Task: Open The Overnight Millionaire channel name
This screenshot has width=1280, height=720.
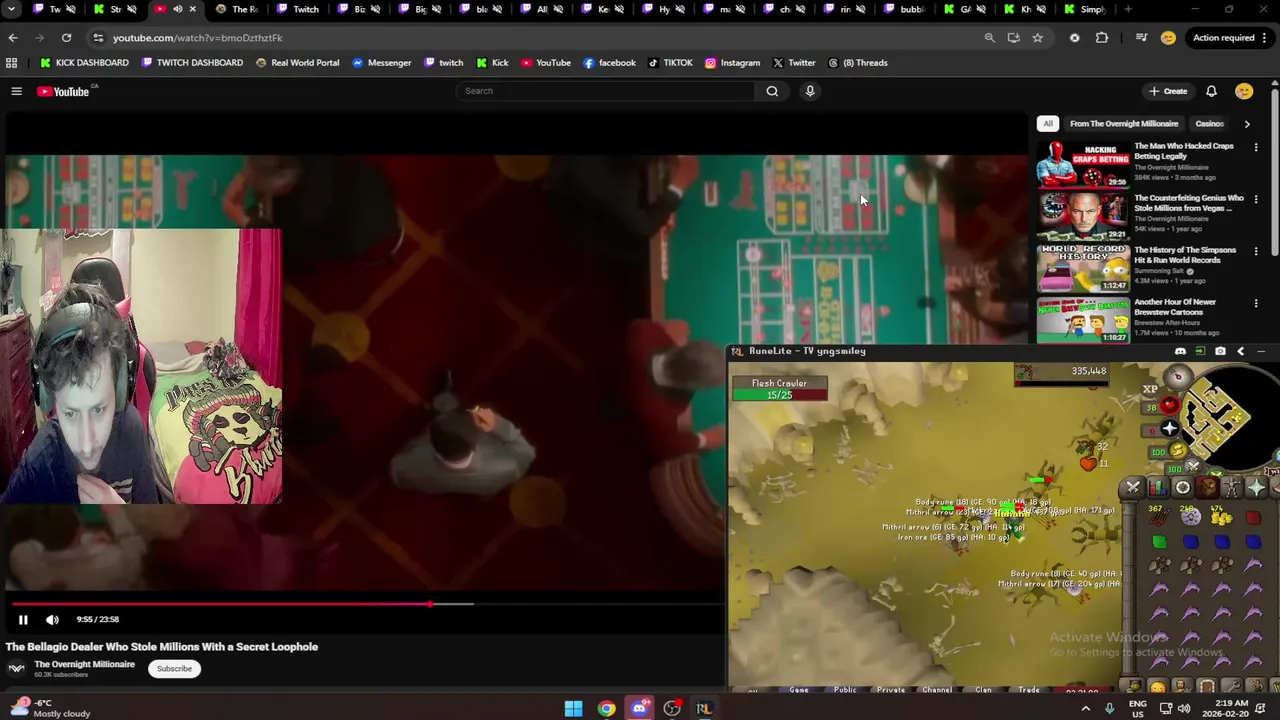Action: pos(84,664)
